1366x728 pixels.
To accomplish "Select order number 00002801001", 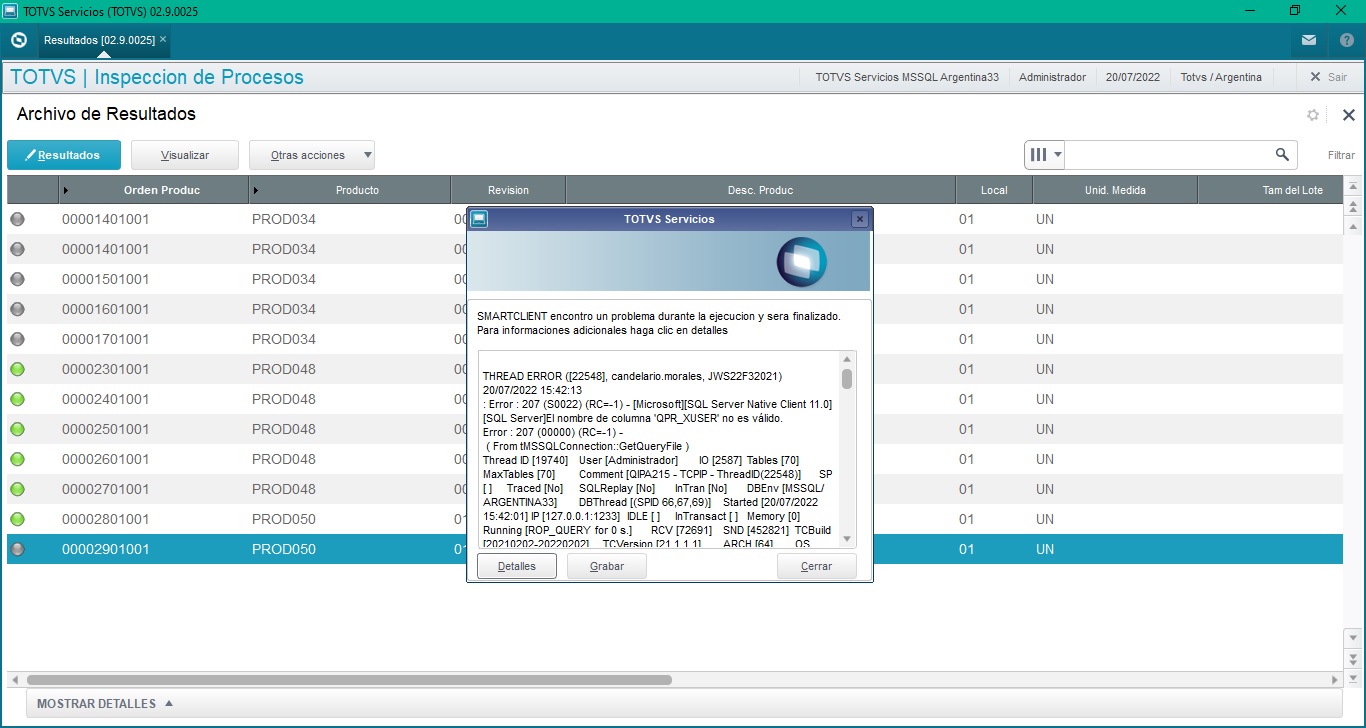I will (106, 519).
